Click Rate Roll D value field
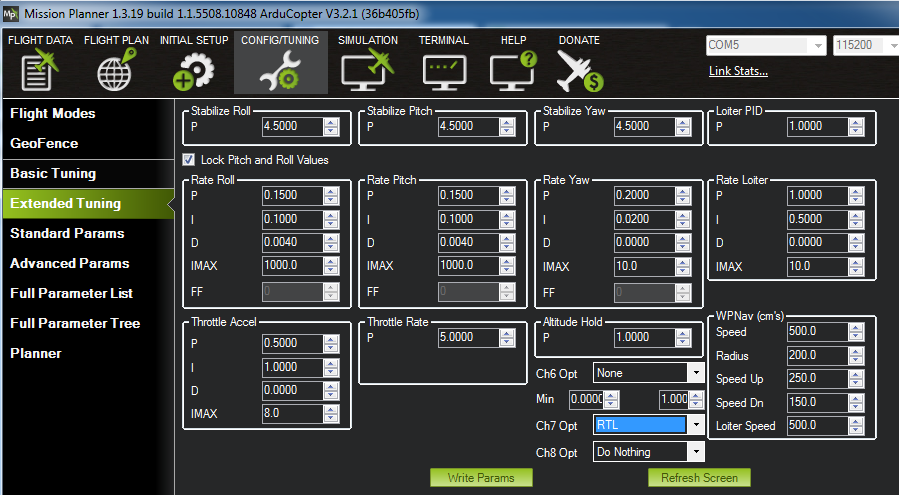 292,242
